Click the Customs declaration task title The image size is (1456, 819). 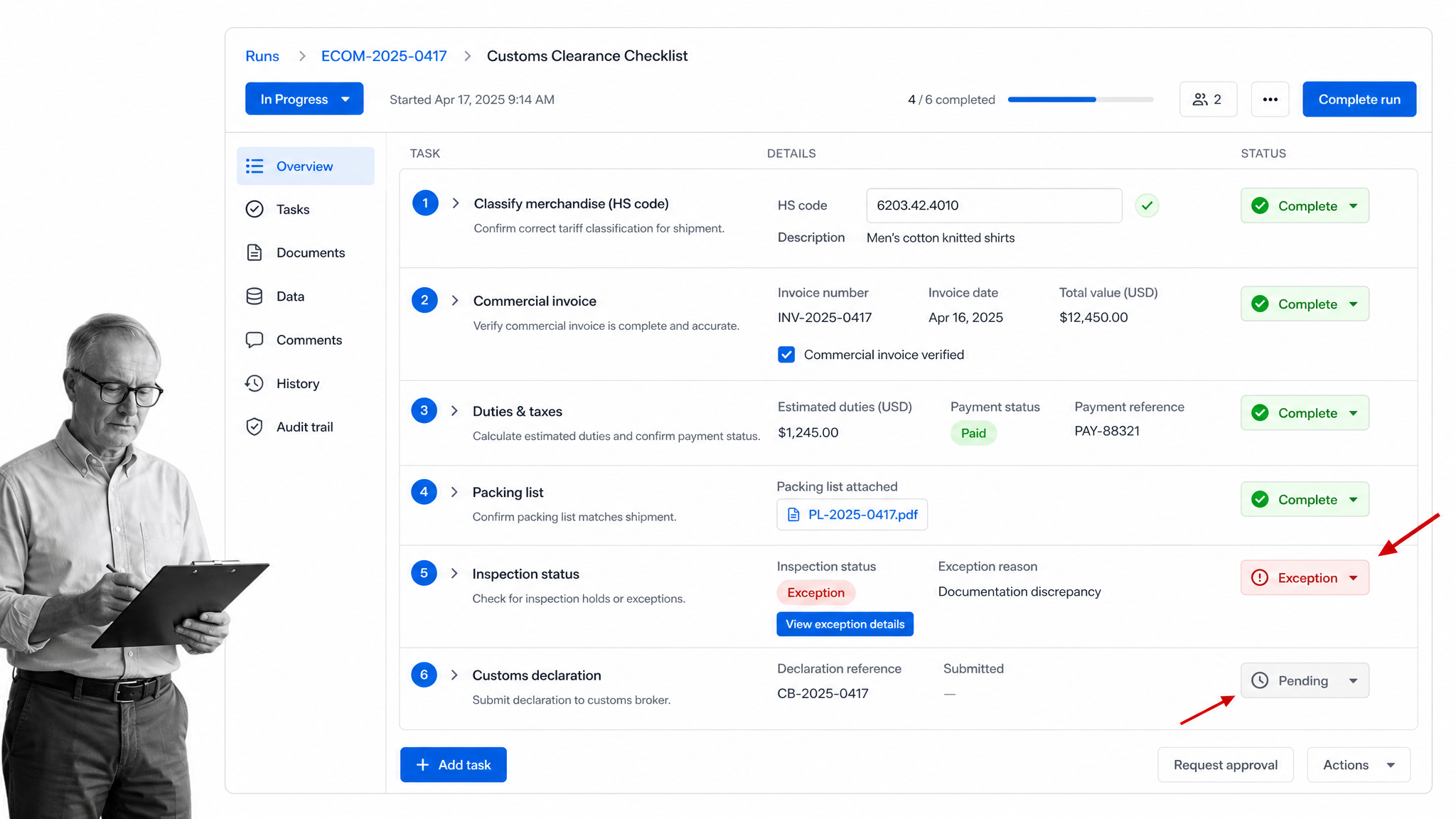point(537,675)
